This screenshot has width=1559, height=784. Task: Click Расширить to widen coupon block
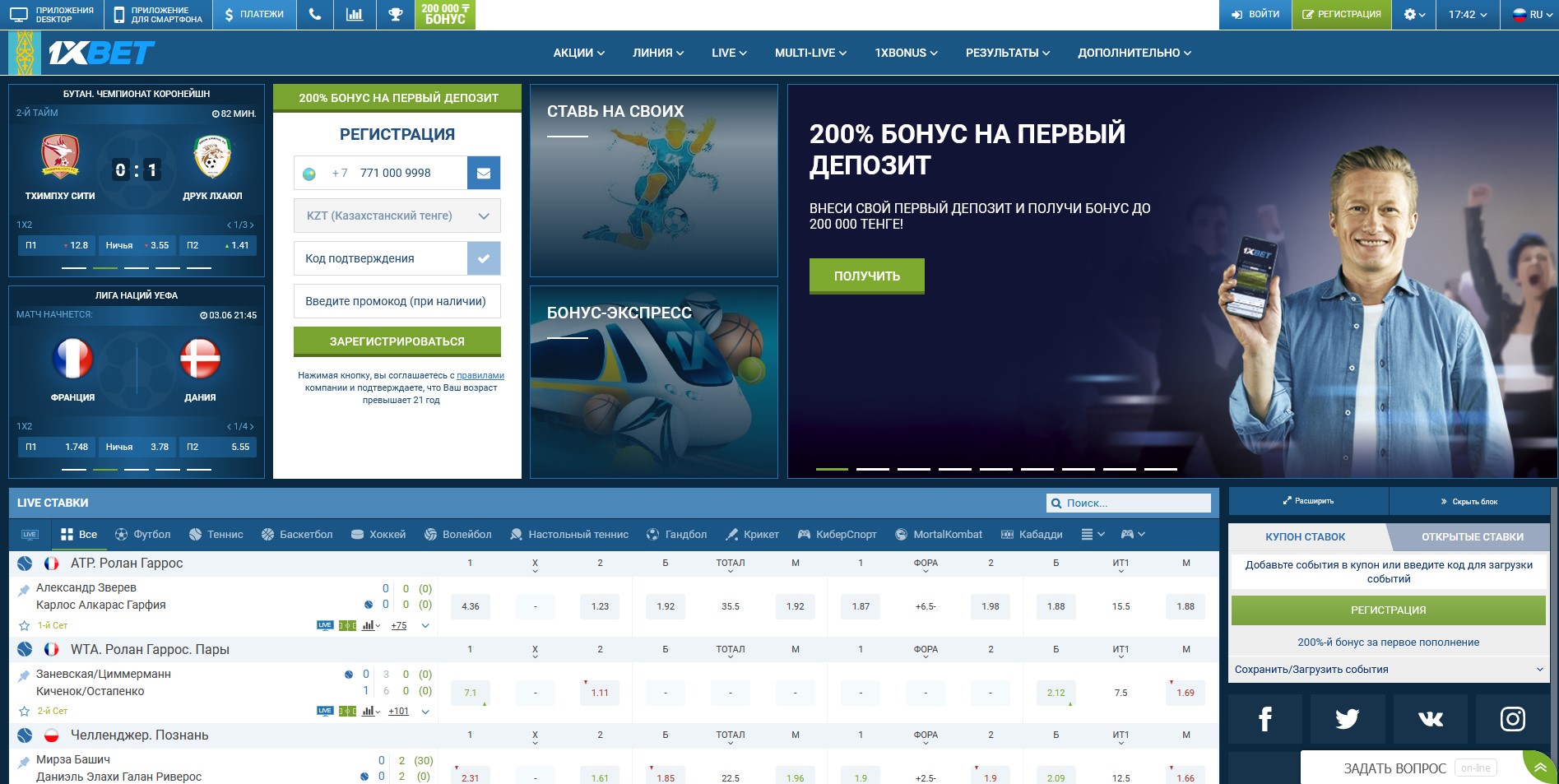click(1308, 501)
